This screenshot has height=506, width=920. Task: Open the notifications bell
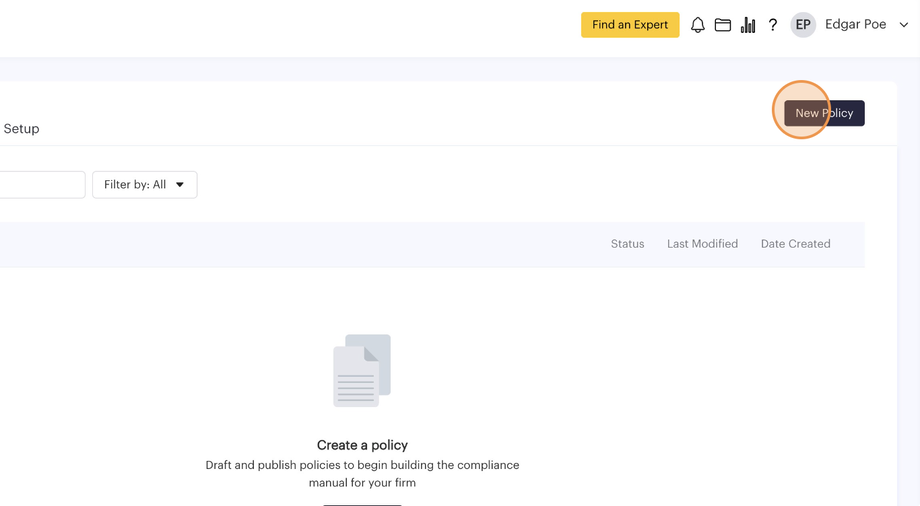click(698, 25)
